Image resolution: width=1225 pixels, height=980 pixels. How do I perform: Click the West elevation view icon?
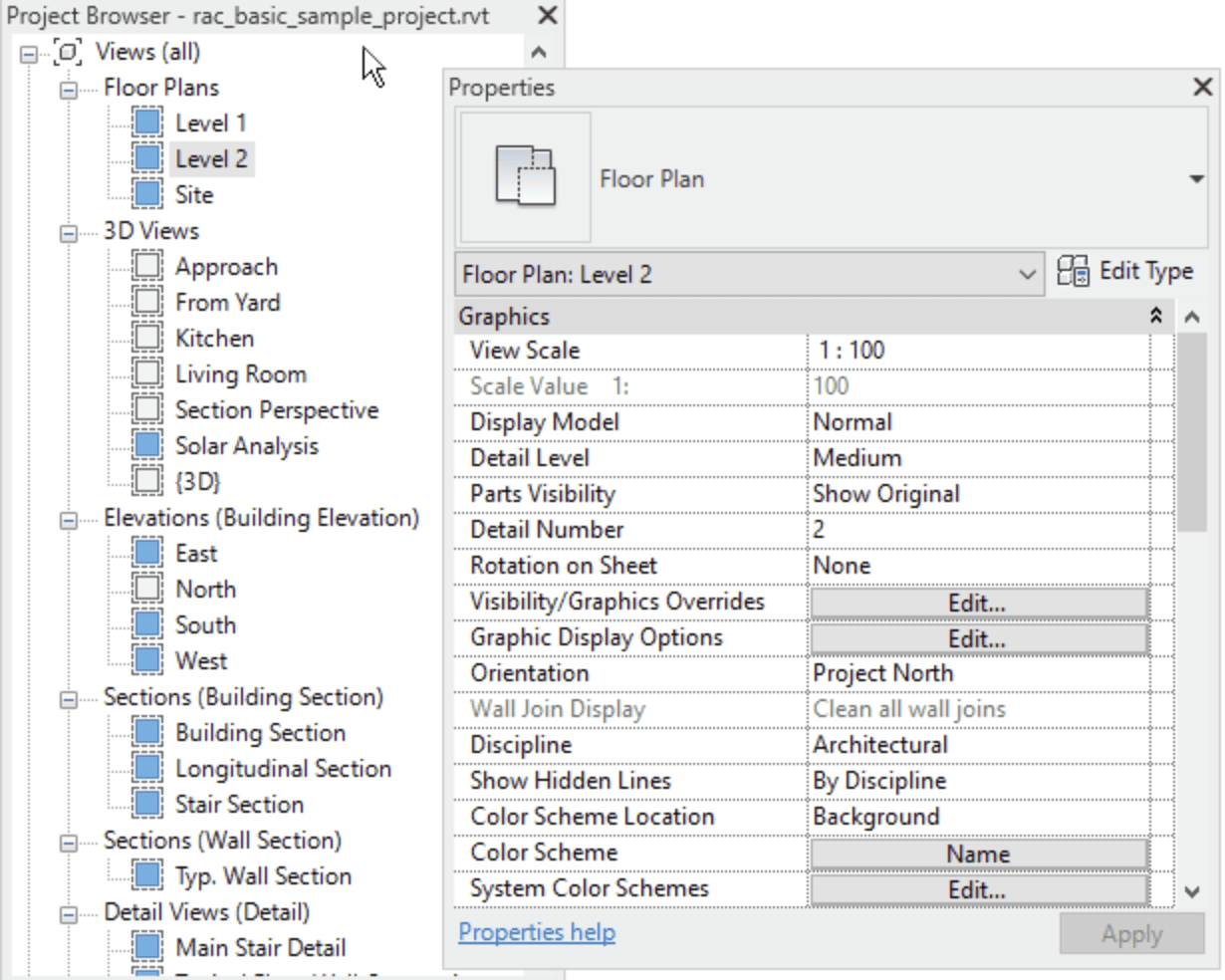(147, 661)
